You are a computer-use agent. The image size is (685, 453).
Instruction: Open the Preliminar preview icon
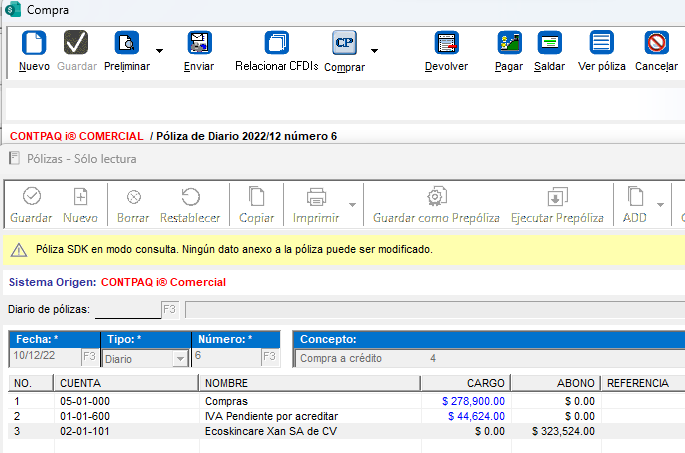(127, 43)
